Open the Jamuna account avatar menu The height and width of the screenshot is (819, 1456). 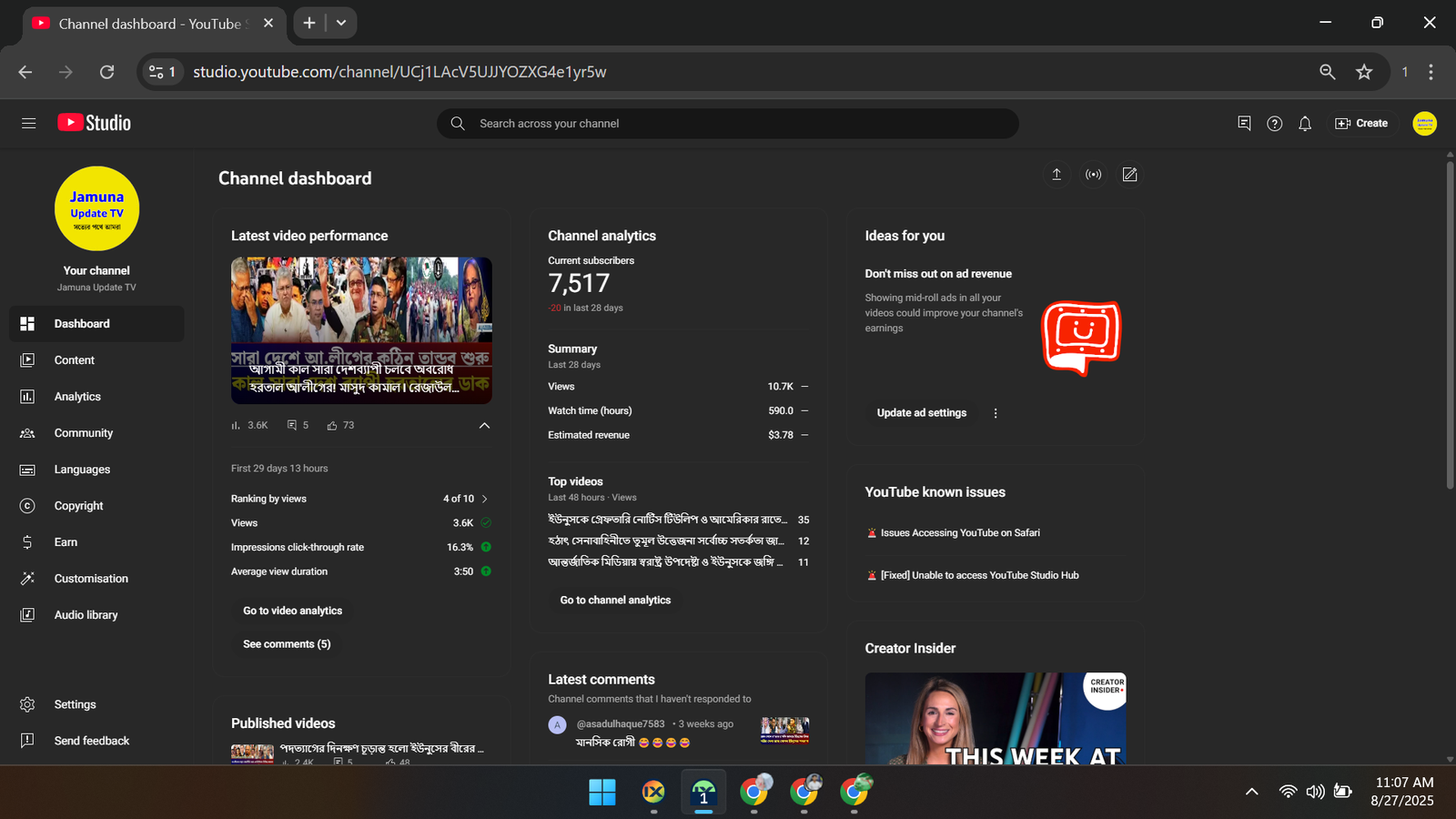pos(1424,124)
